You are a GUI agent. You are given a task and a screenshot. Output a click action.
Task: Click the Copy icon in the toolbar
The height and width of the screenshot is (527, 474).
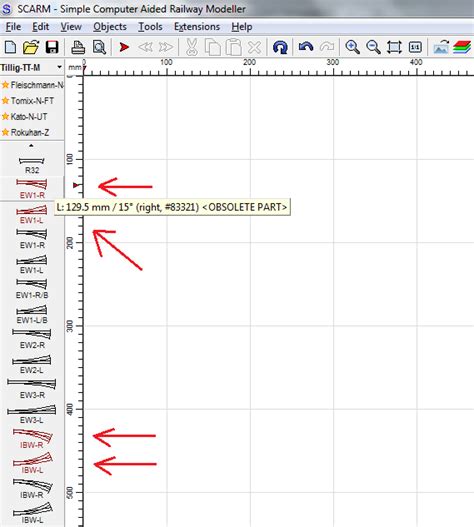213,47
